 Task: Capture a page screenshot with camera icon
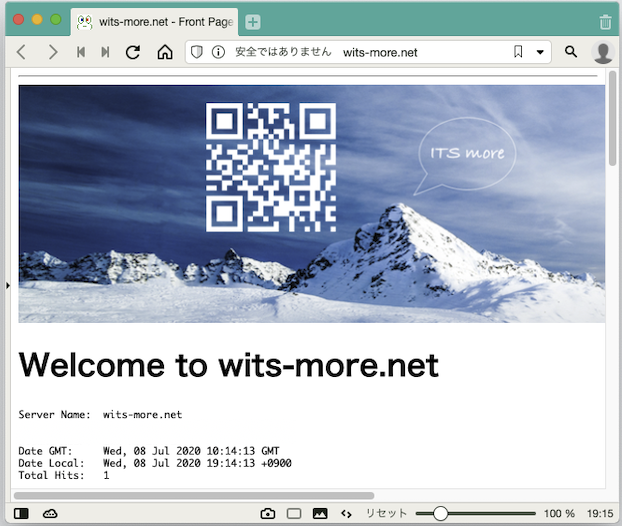coord(267,513)
